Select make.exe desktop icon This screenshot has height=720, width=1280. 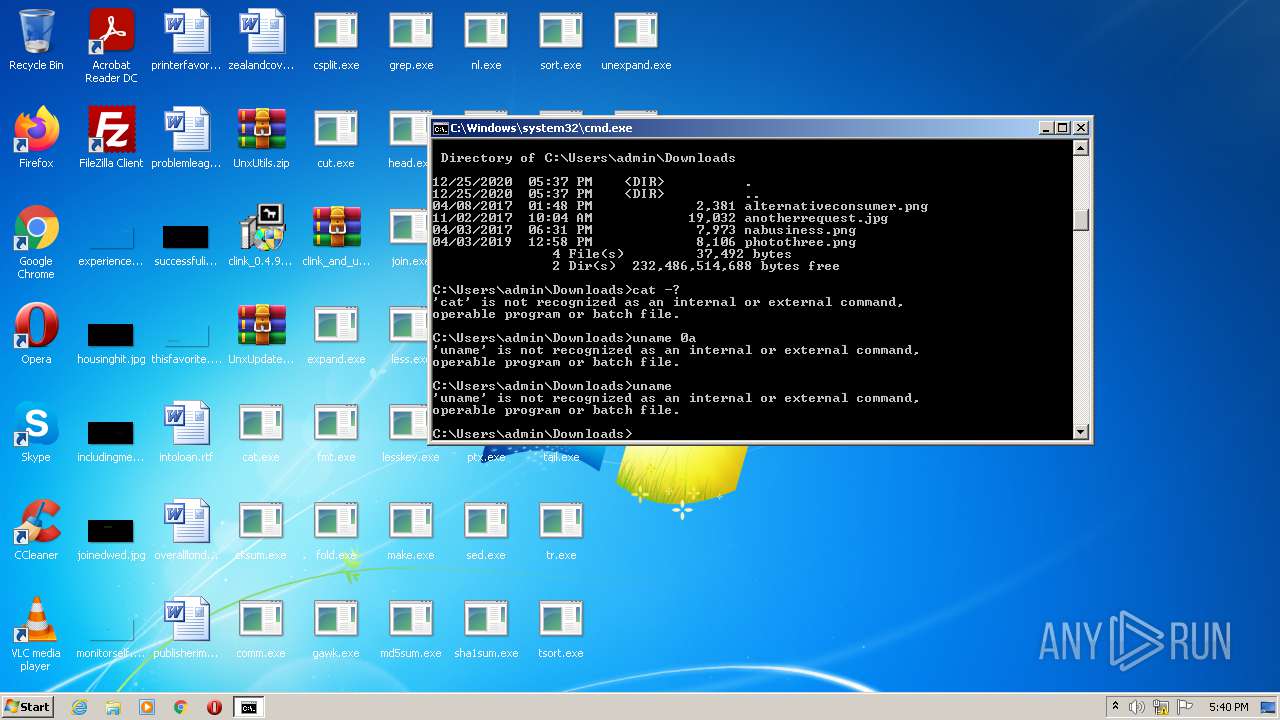click(411, 530)
